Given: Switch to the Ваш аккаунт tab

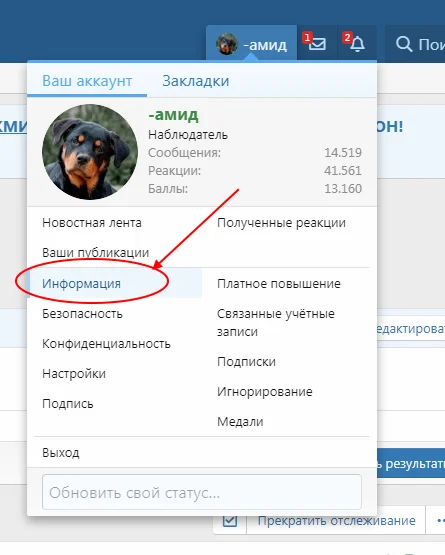Looking at the screenshot, I should (87, 81).
